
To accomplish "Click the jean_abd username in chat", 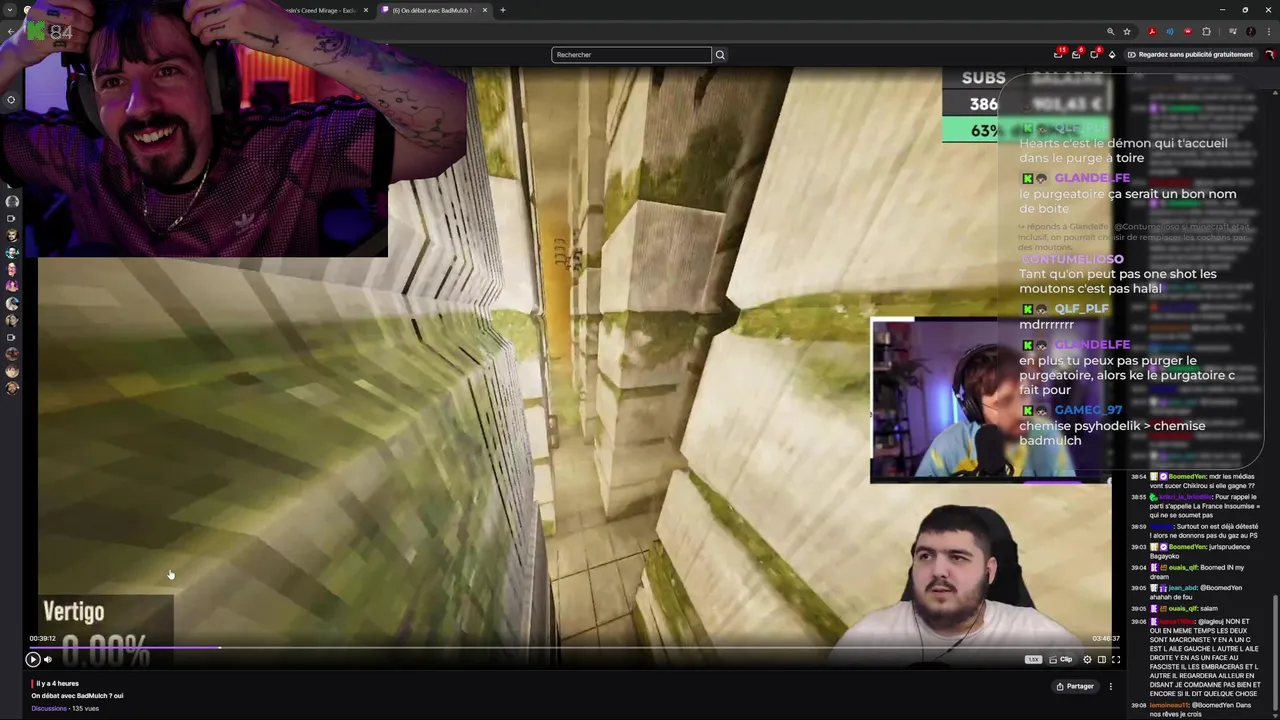I will click(1182, 588).
